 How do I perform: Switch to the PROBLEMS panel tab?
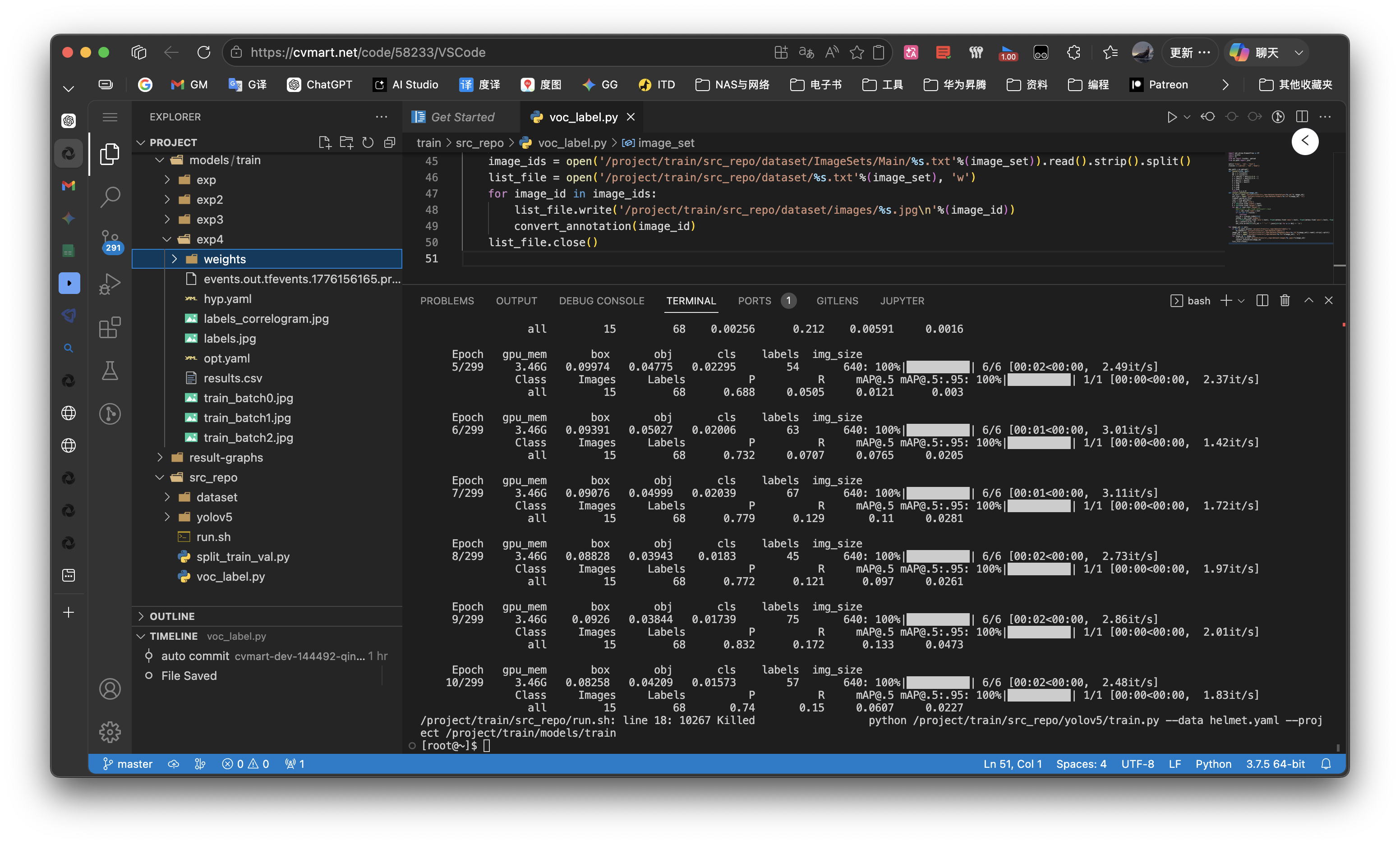447,300
